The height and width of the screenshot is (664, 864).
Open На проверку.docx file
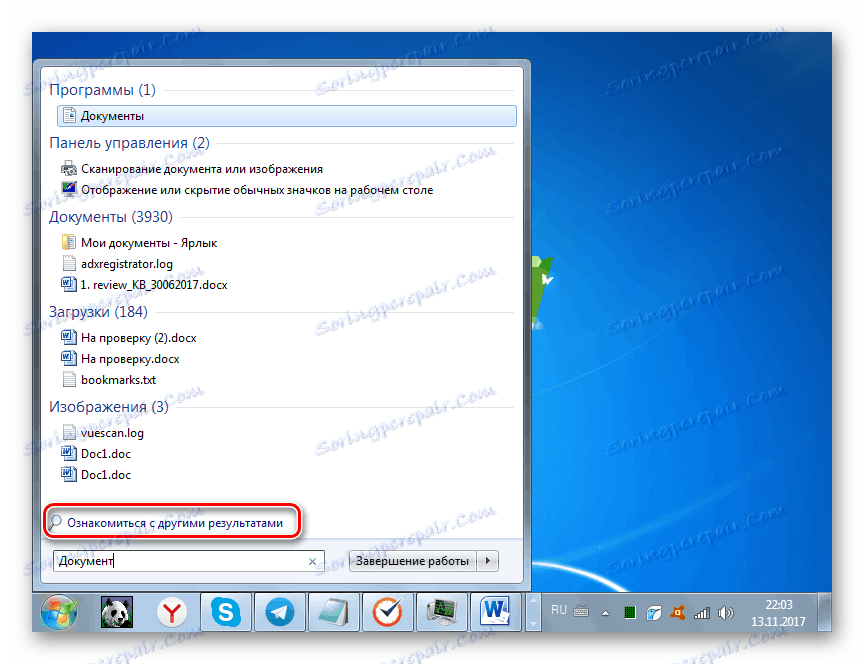click(130, 359)
